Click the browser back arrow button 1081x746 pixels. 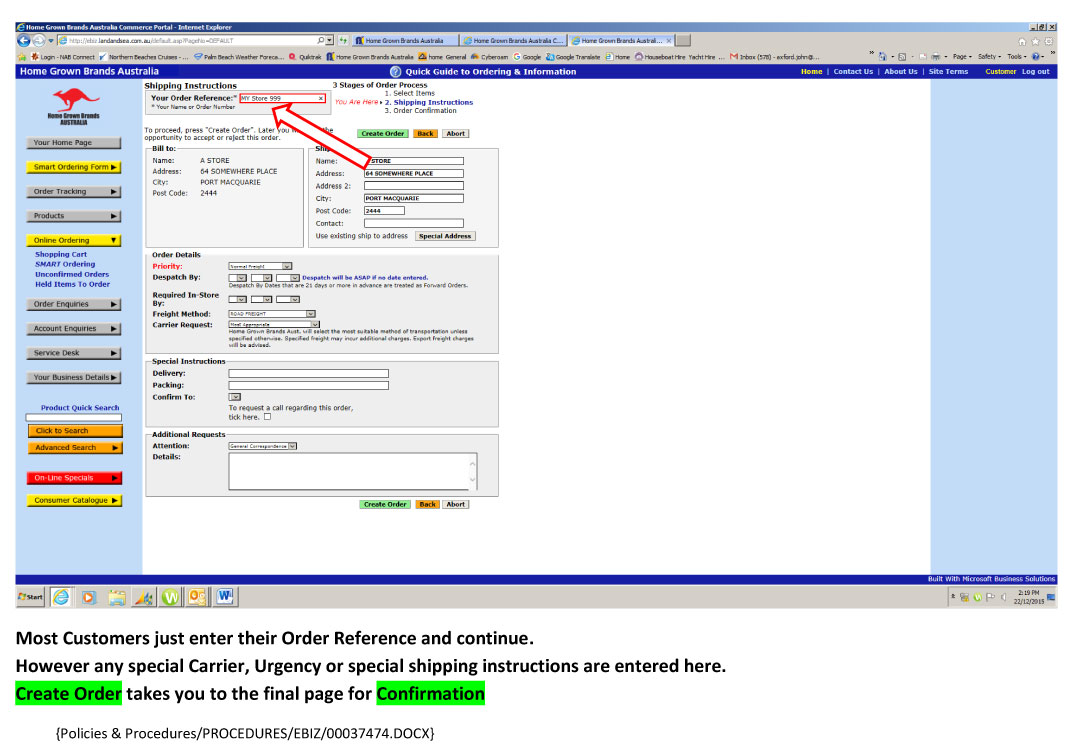25,40
